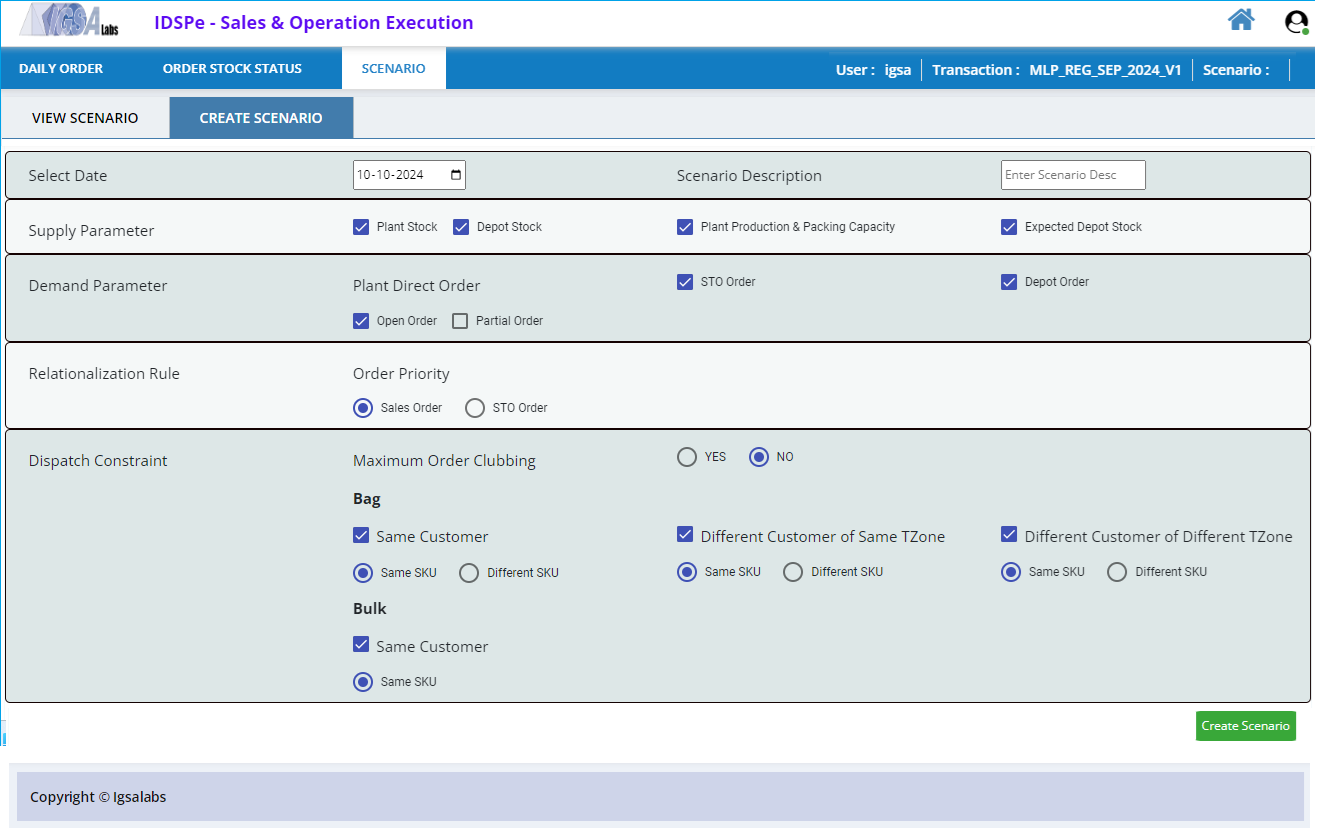Select Same SKU under Bag Same Customer
1333x837 pixels.
pyautogui.click(x=363, y=573)
